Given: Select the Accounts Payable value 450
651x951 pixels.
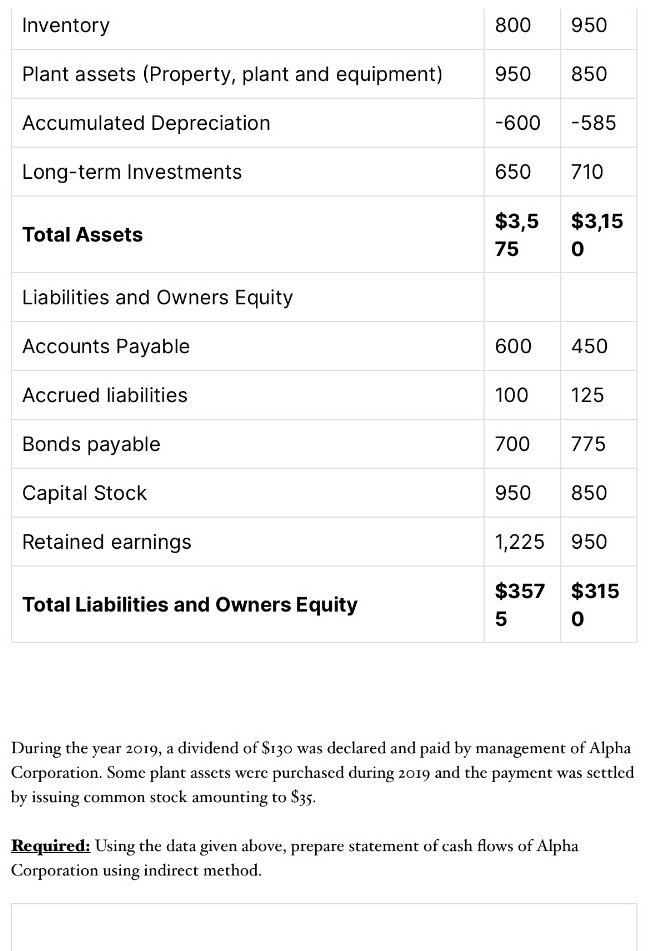Looking at the screenshot, I should 589,346.
